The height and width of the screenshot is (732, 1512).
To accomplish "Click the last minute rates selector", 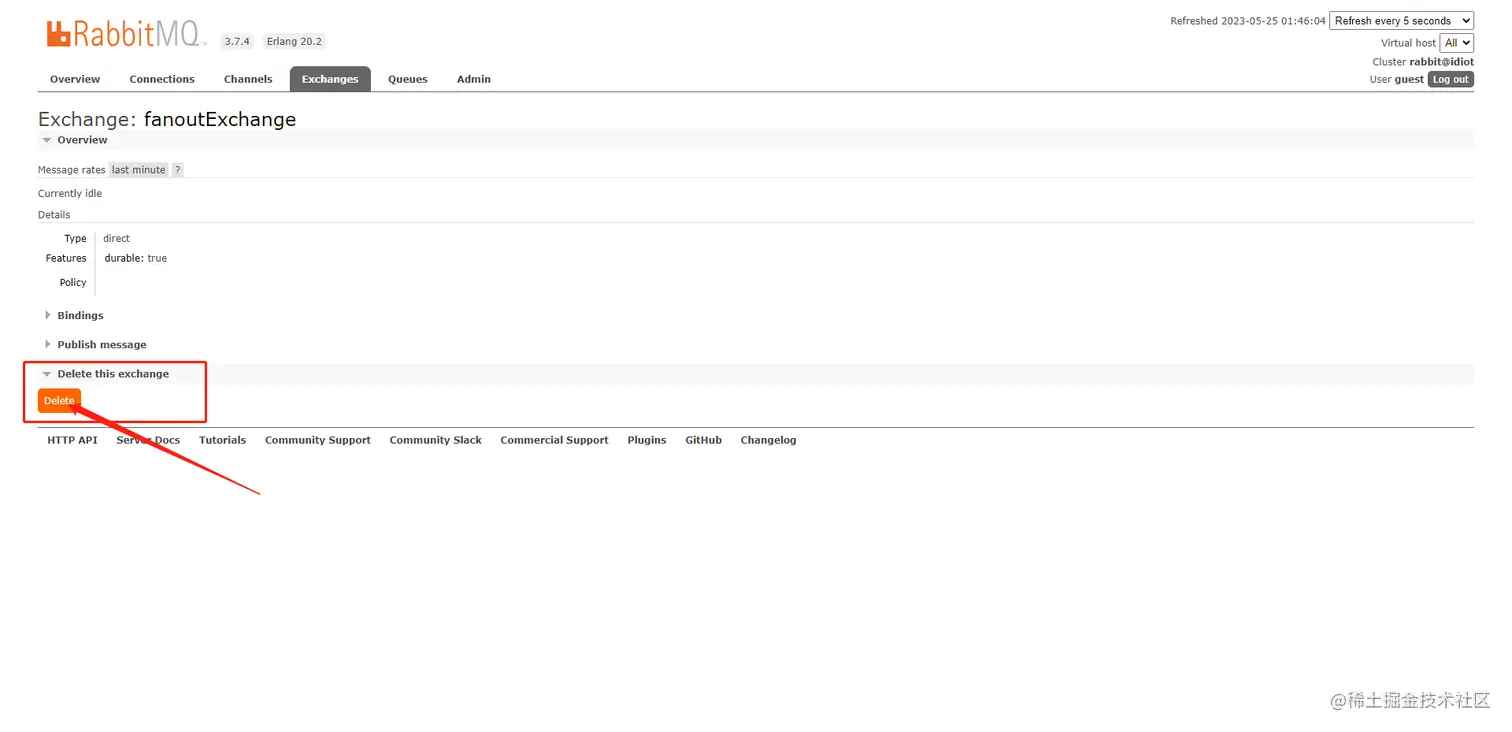I will pyautogui.click(x=138, y=169).
